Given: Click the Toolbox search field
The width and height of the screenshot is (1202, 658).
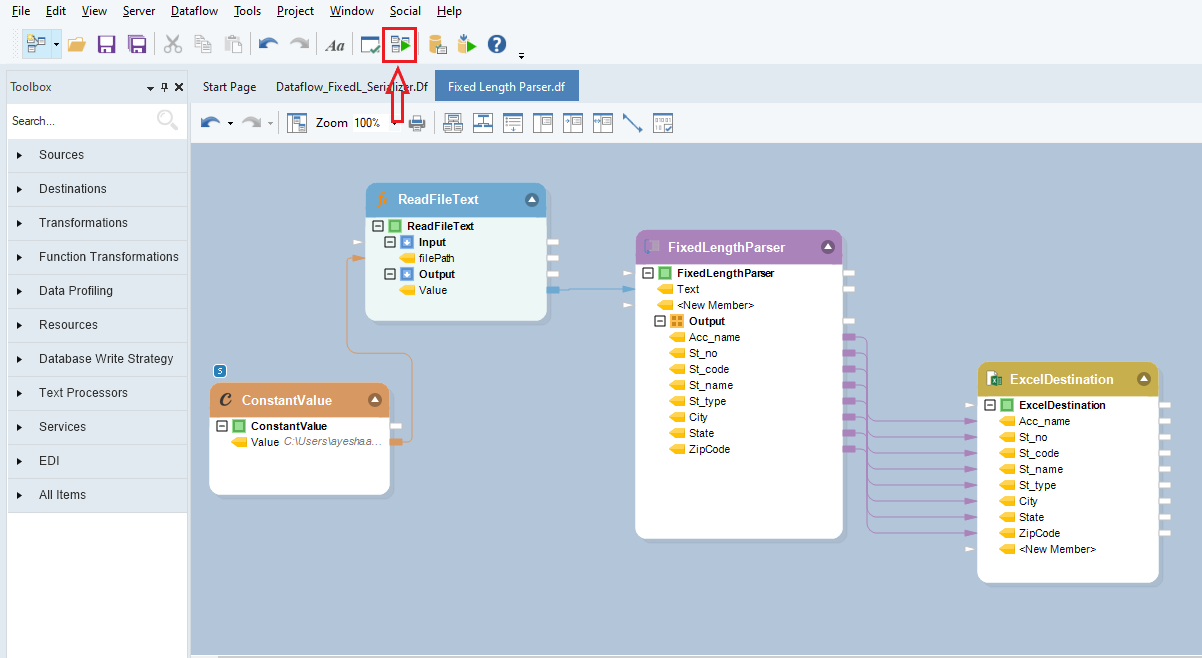Looking at the screenshot, I should [80, 121].
